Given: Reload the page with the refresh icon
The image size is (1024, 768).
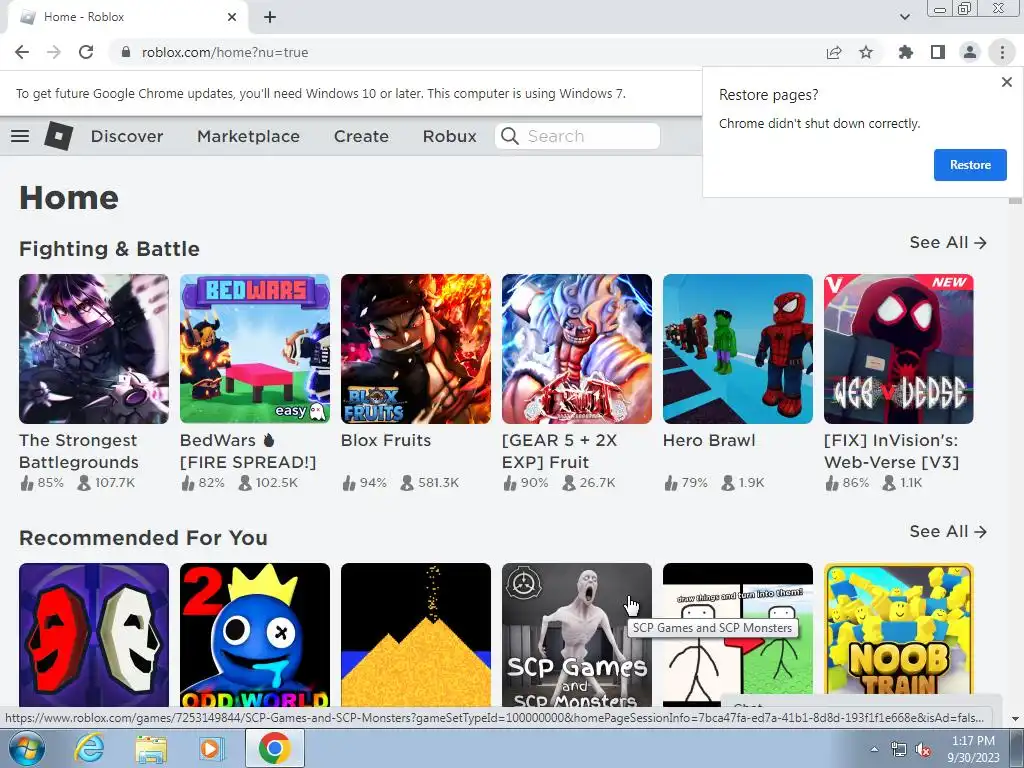Looking at the screenshot, I should click(86, 52).
